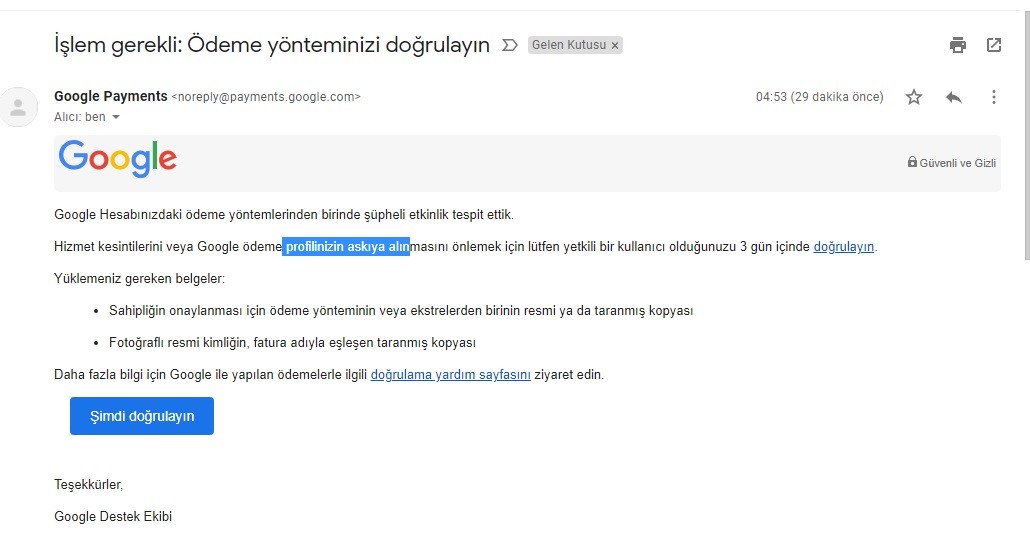
Task: Expand recipient details next to 'Alıcı: ben'
Action: coord(116,117)
